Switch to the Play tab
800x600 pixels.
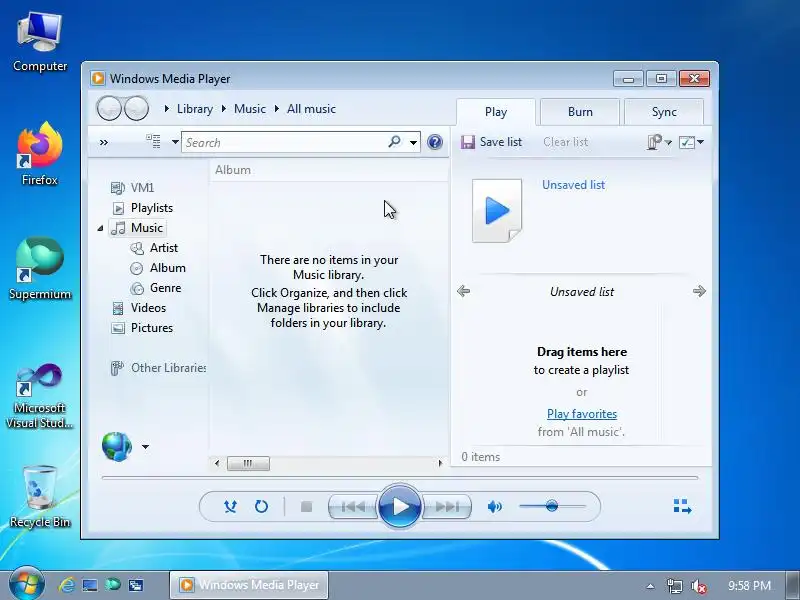point(495,112)
